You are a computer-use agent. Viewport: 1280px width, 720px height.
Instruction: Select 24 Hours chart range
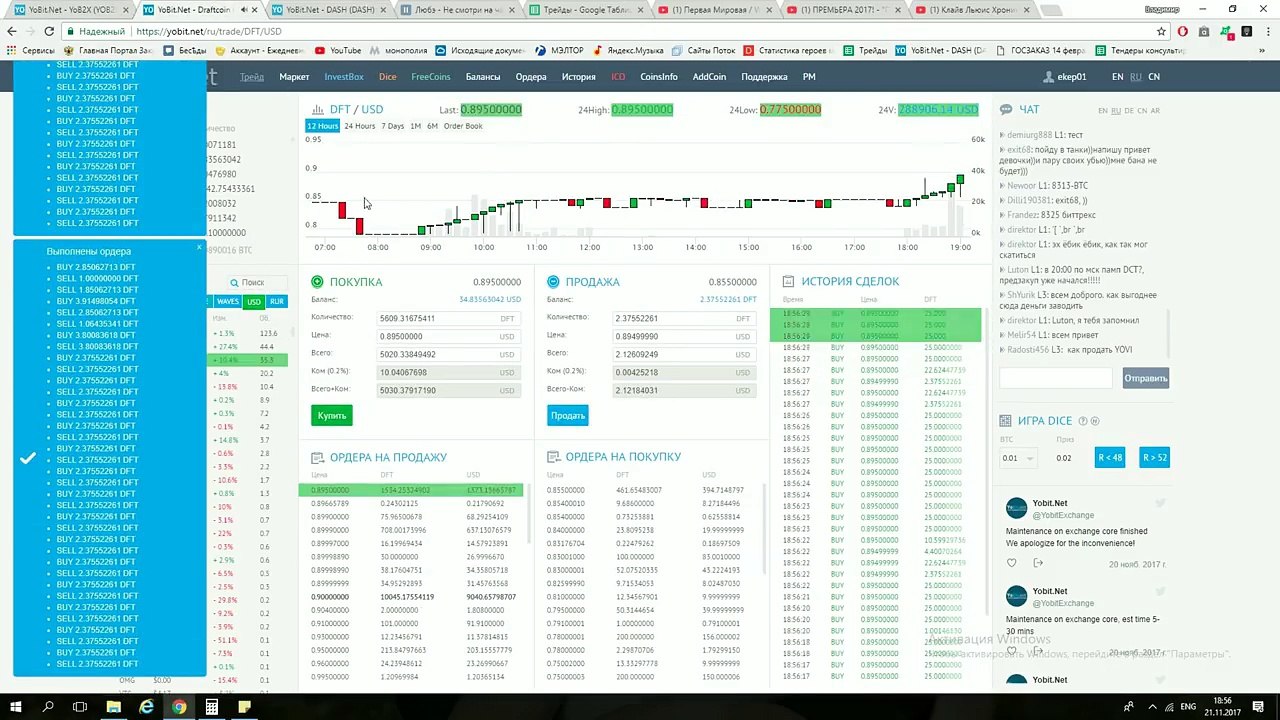coord(360,126)
